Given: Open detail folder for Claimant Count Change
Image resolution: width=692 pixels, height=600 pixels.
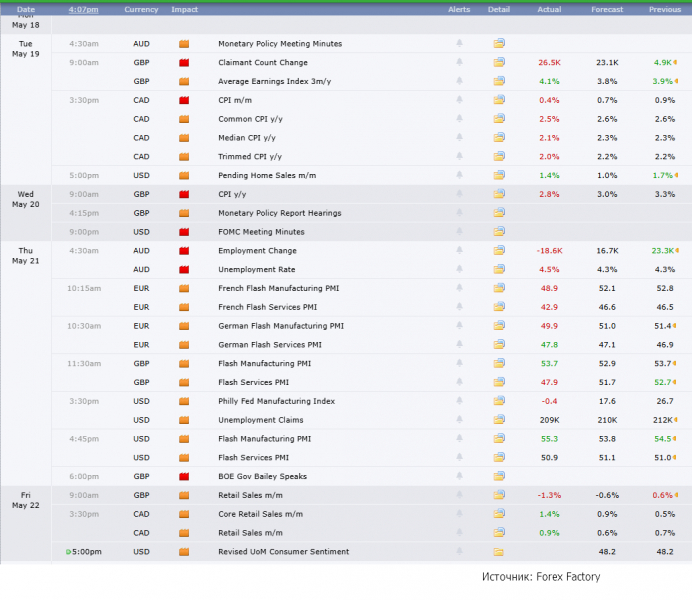Looking at the screenshot, I should coord(499,62).
